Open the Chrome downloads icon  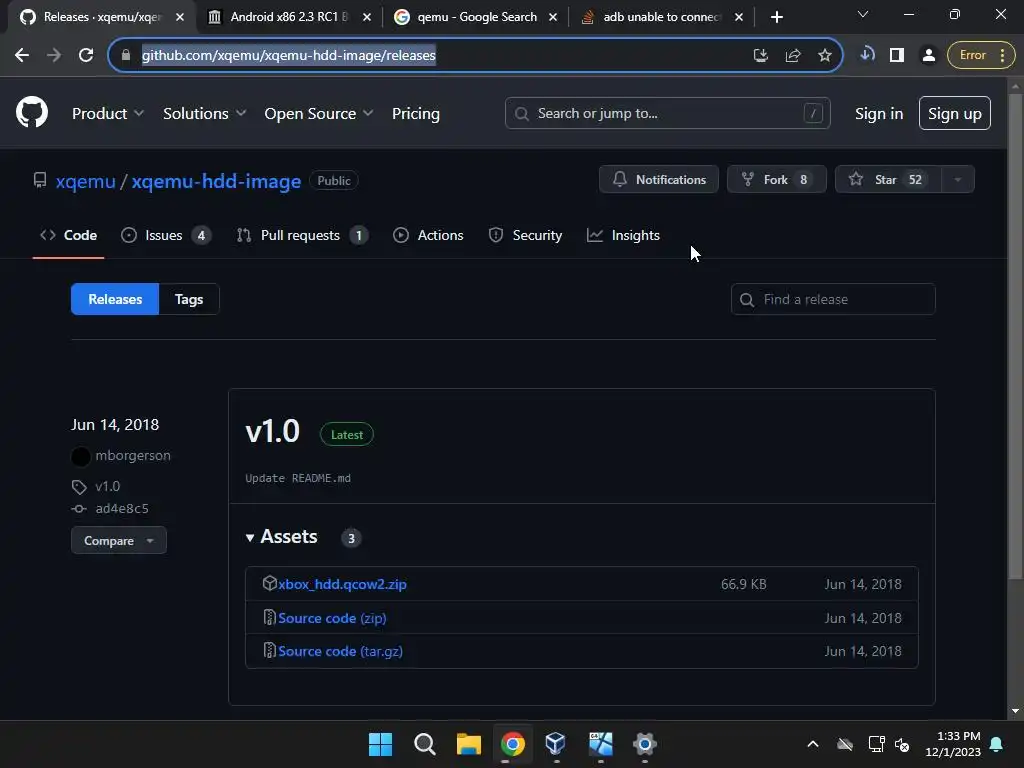click(867, 54)
